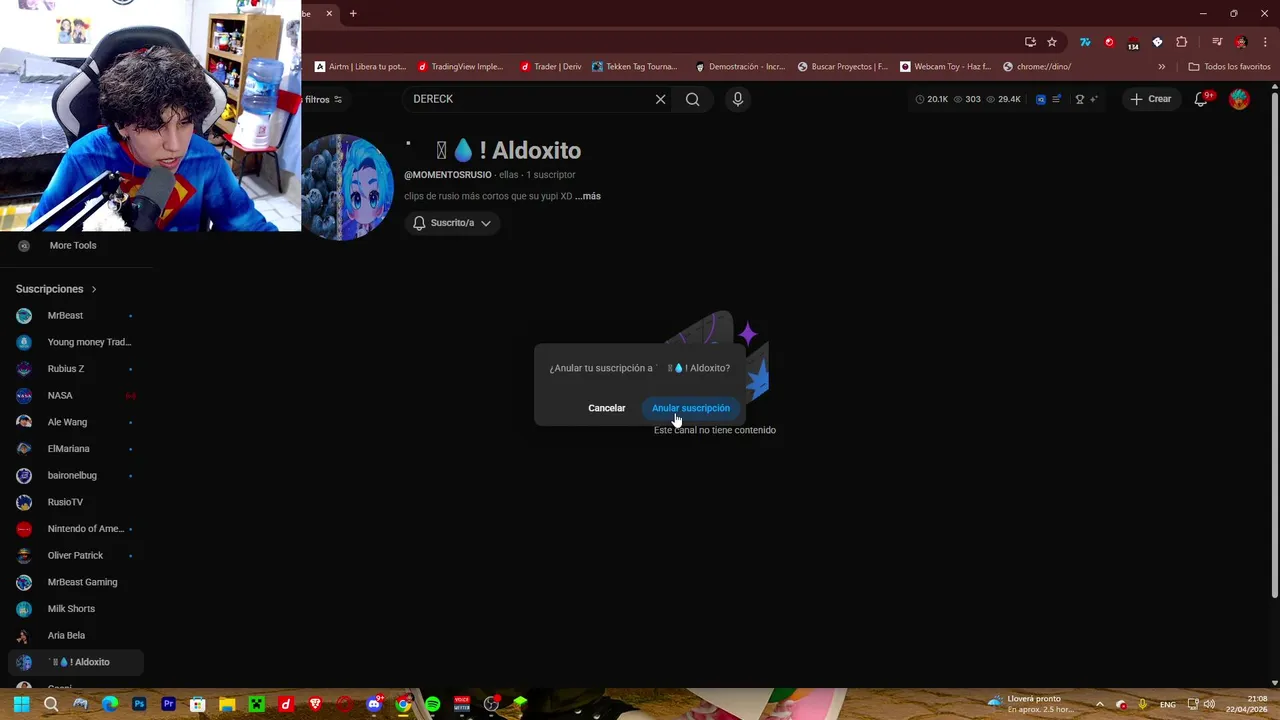This screenshot has height=720, width=1280.
Task: Confirm with the Anular suscripción button
Action: tap(691, 408)
